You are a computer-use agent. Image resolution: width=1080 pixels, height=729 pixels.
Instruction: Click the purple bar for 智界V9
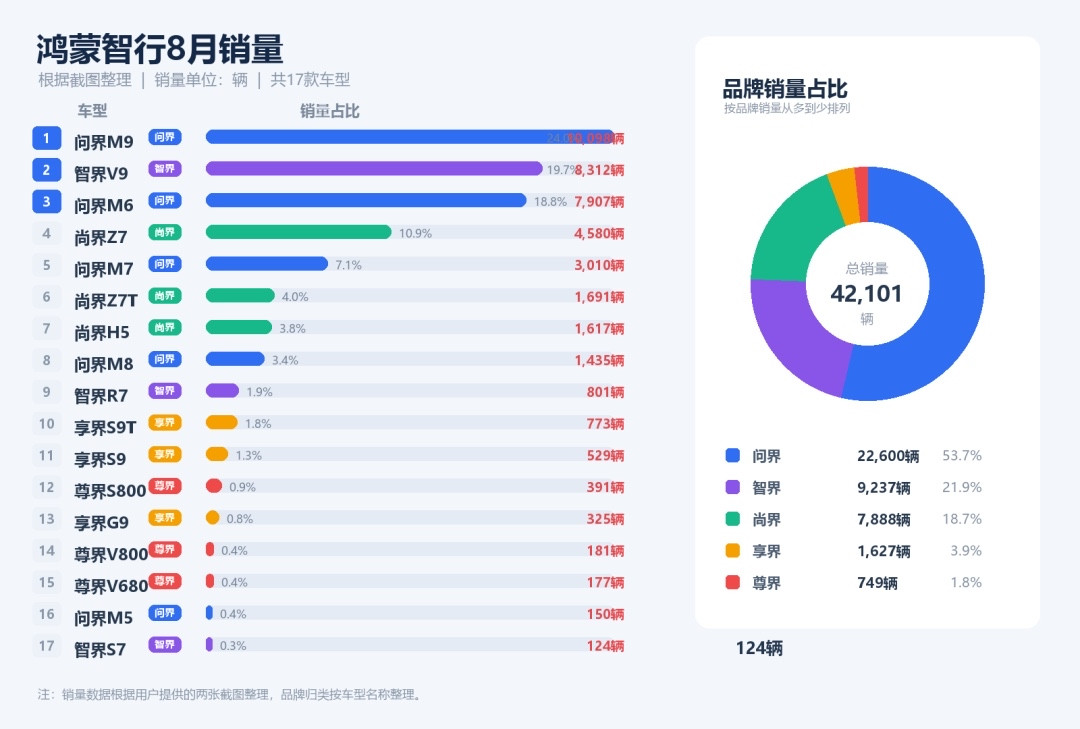(x=374, y=169)
